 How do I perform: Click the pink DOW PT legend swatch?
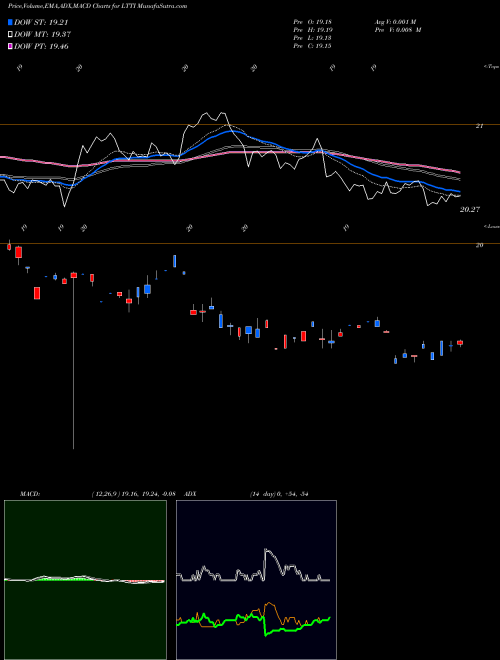[10, 46]
